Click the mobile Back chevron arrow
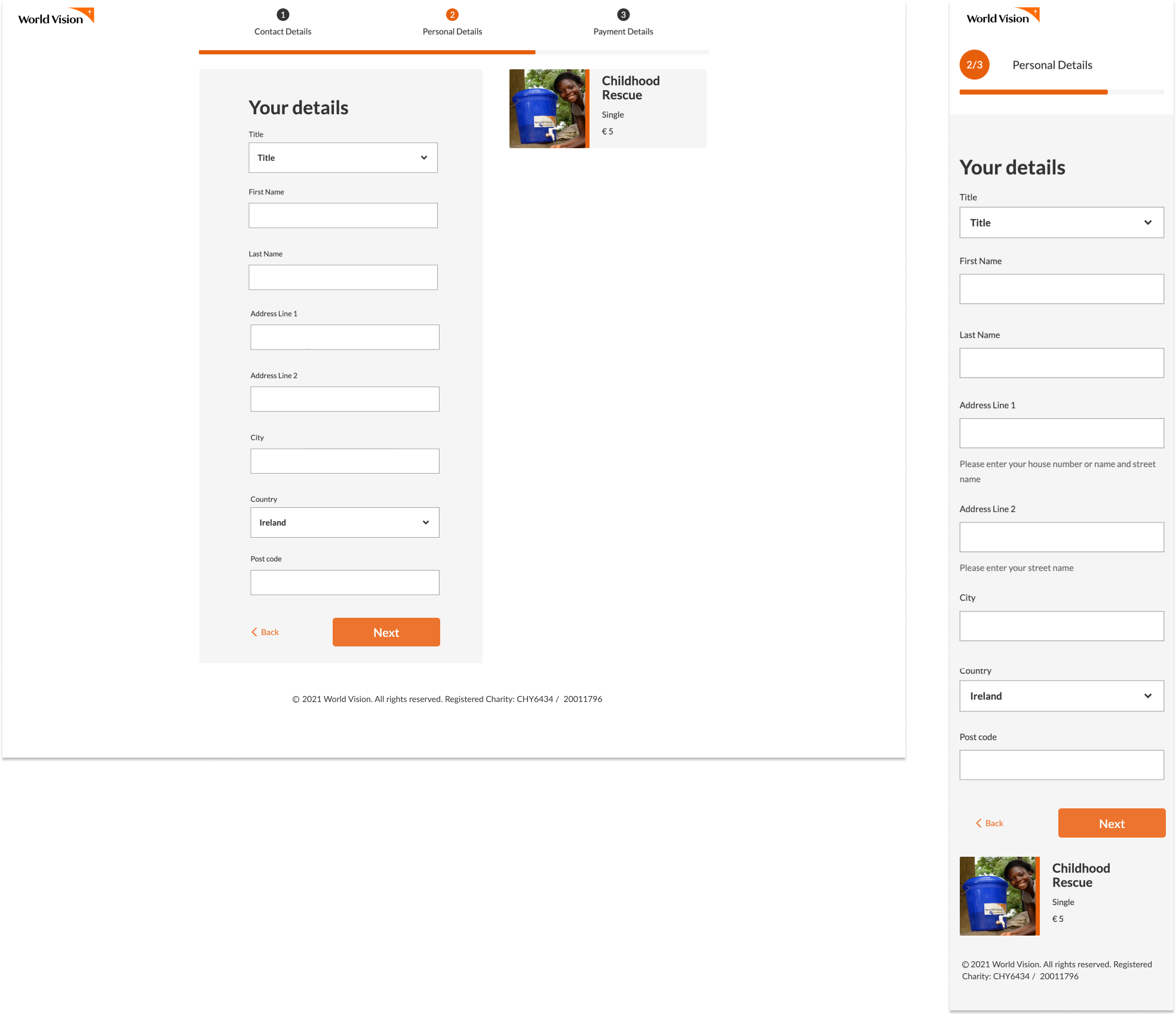 [x=979, y=823]
